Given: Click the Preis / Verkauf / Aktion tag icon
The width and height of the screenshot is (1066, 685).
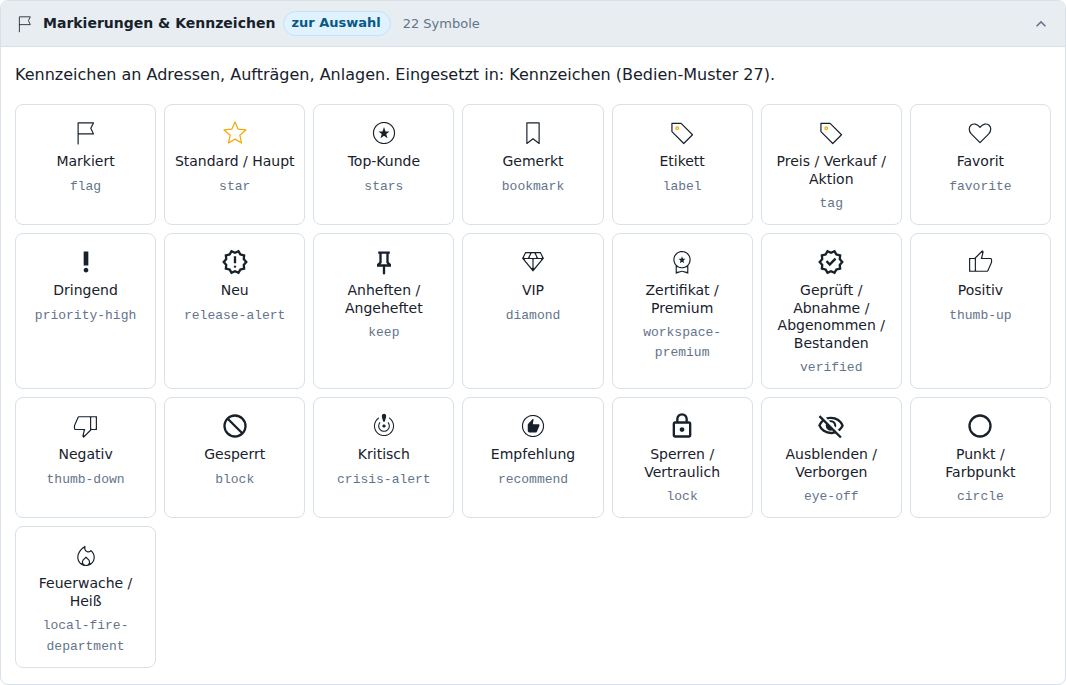Looking at the screenshot, I should (x=831, y=133).
